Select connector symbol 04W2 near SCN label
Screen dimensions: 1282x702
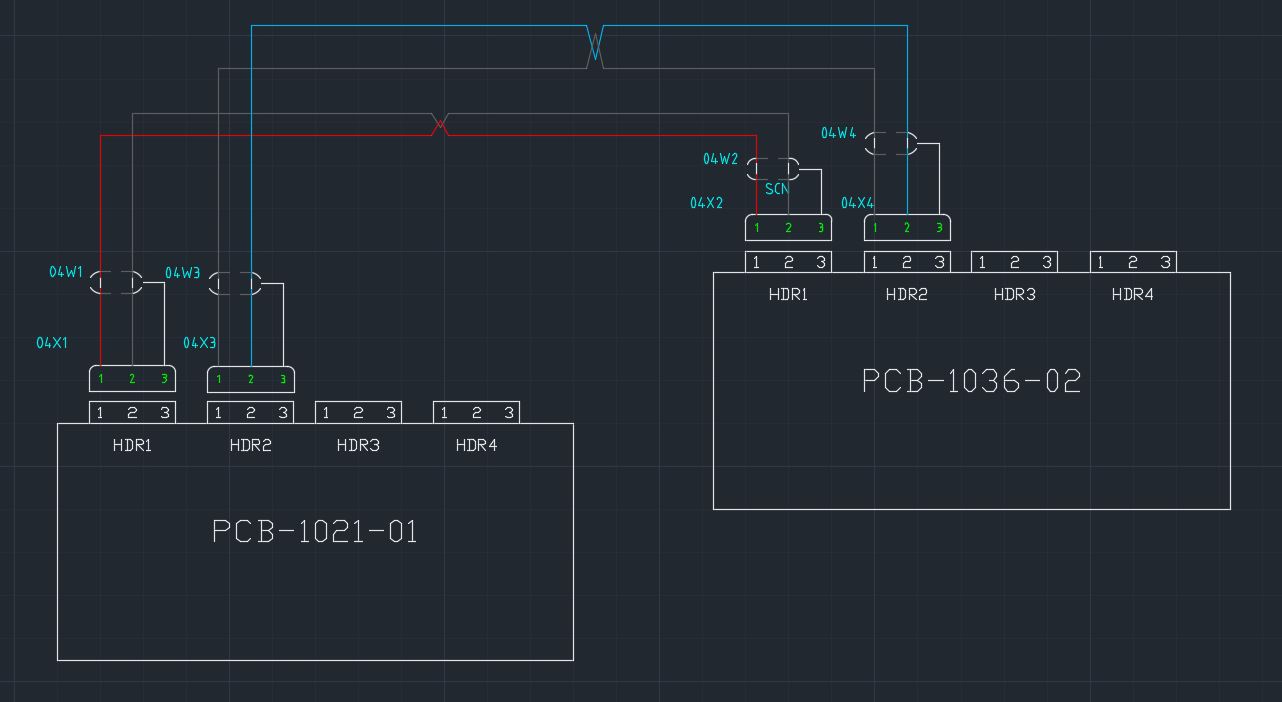(775, 168)
